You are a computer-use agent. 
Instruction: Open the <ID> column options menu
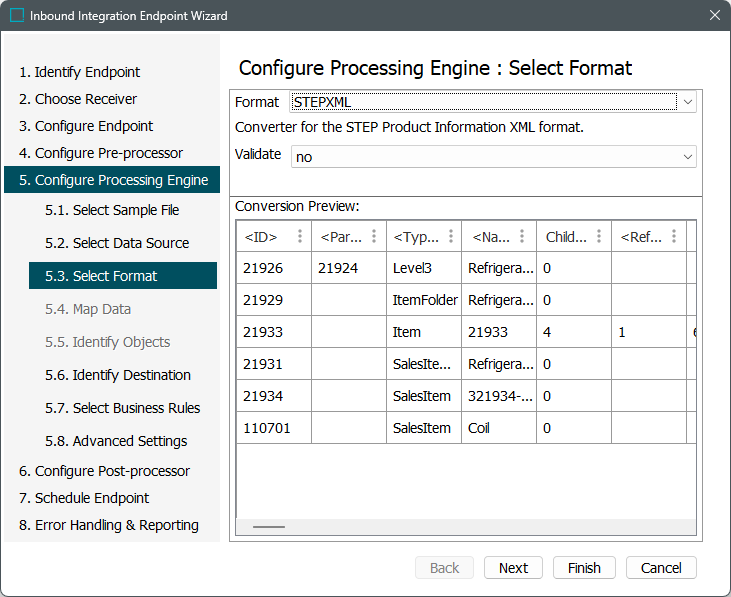(x=298, y=237)
